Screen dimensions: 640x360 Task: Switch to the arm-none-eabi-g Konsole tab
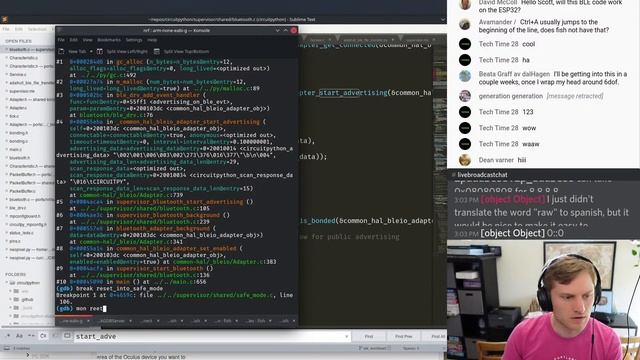pyautogui.click(x=75, y=321)
